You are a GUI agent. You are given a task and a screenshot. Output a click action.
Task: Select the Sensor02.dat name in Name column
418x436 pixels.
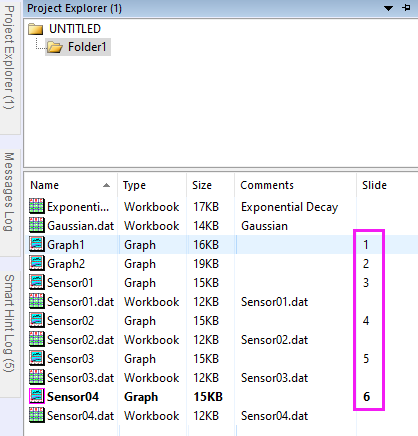[81, 340]
